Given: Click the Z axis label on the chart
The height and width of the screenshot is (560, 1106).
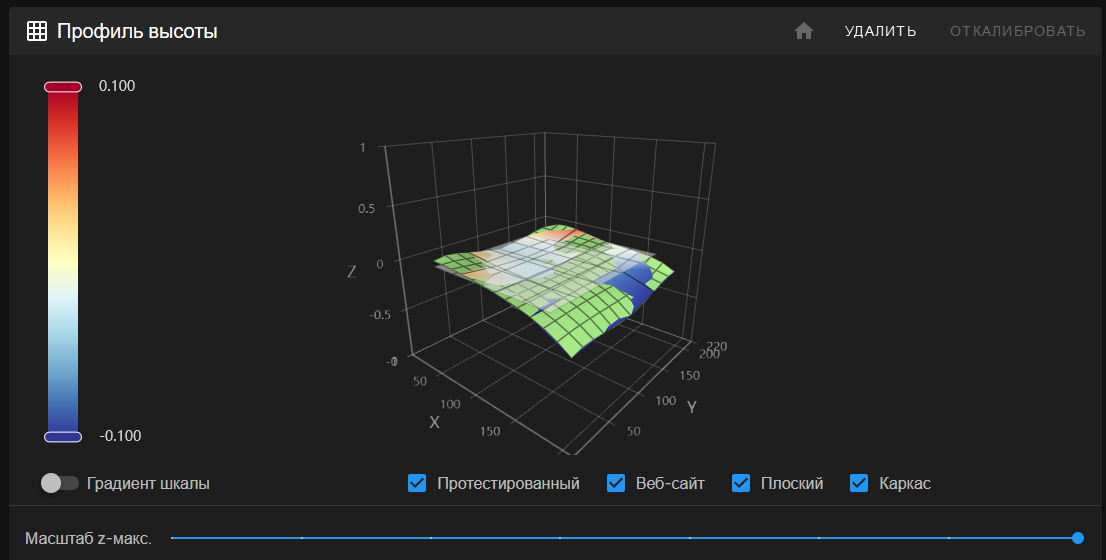Looking at the screenshot, I should 352,271.
